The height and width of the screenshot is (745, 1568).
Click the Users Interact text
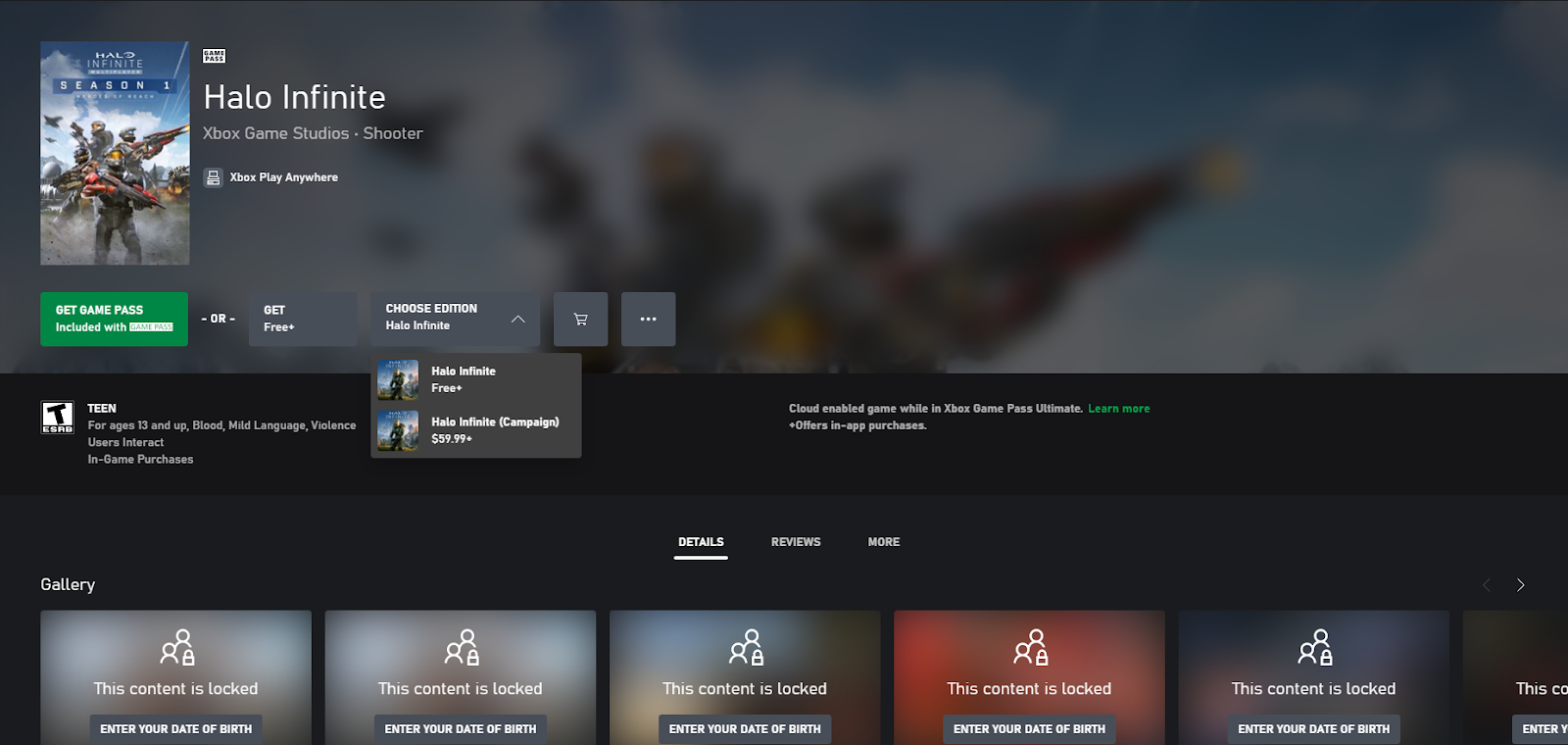(125, 443)
